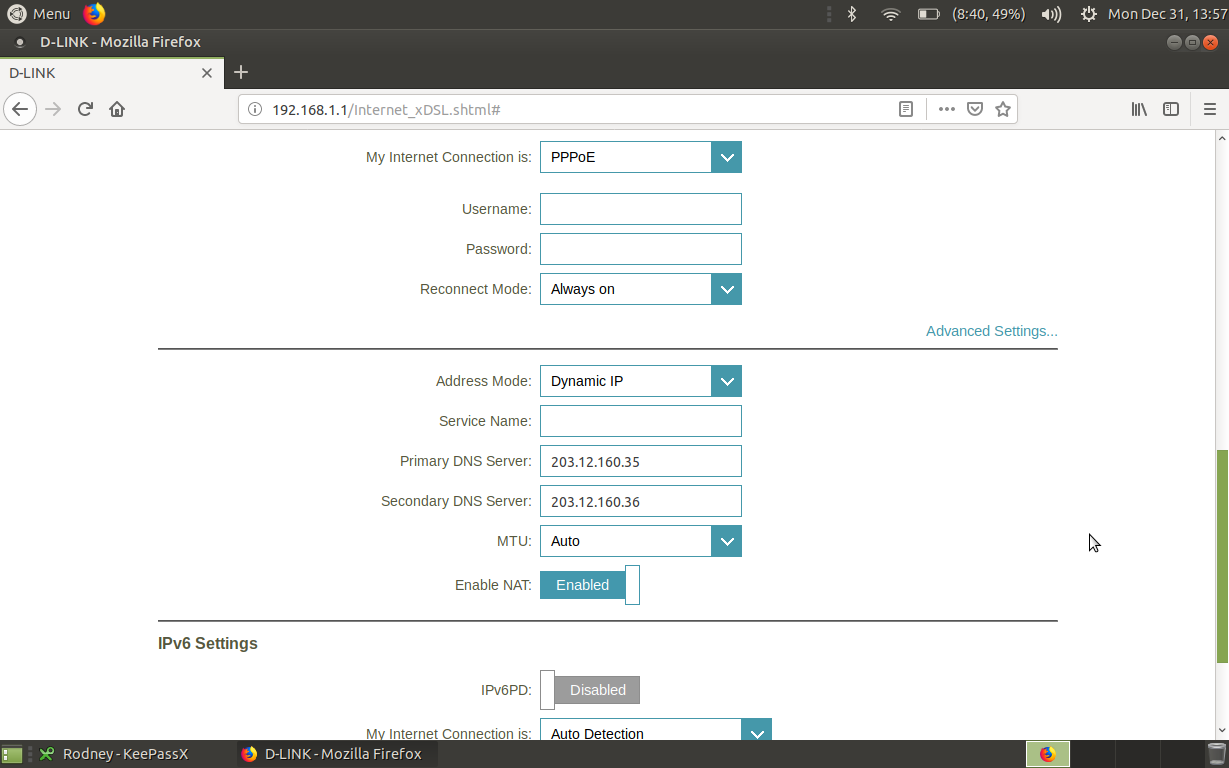
Task: Close the D-LINK tab
Action: click(x=207, y=73)
